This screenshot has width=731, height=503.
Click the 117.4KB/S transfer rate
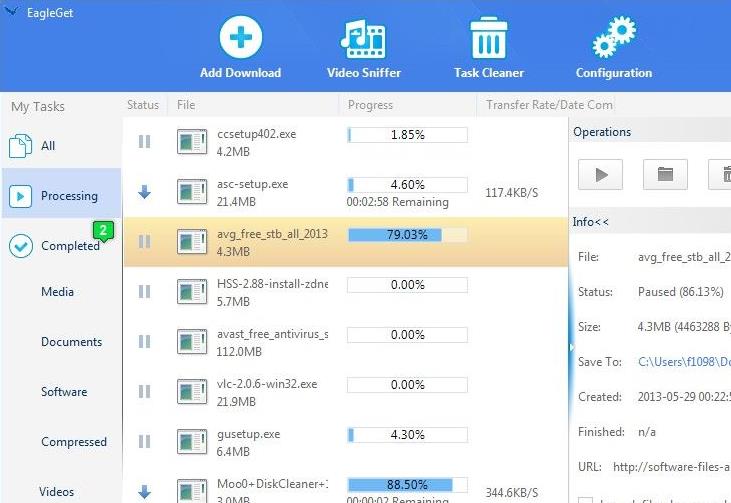pyautogui.click(x=512, y=193)
